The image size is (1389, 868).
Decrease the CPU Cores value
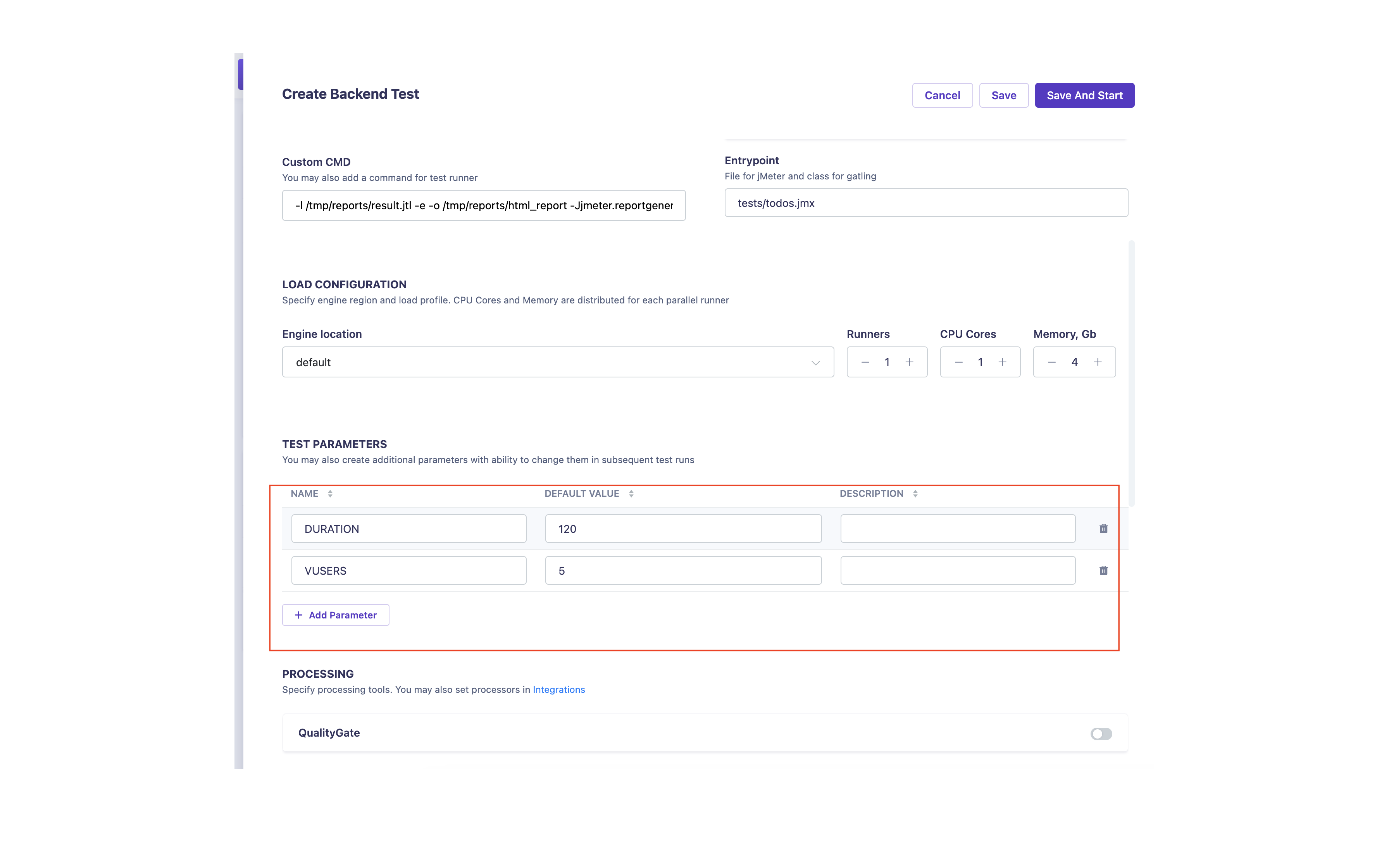(x=958, y=362)
